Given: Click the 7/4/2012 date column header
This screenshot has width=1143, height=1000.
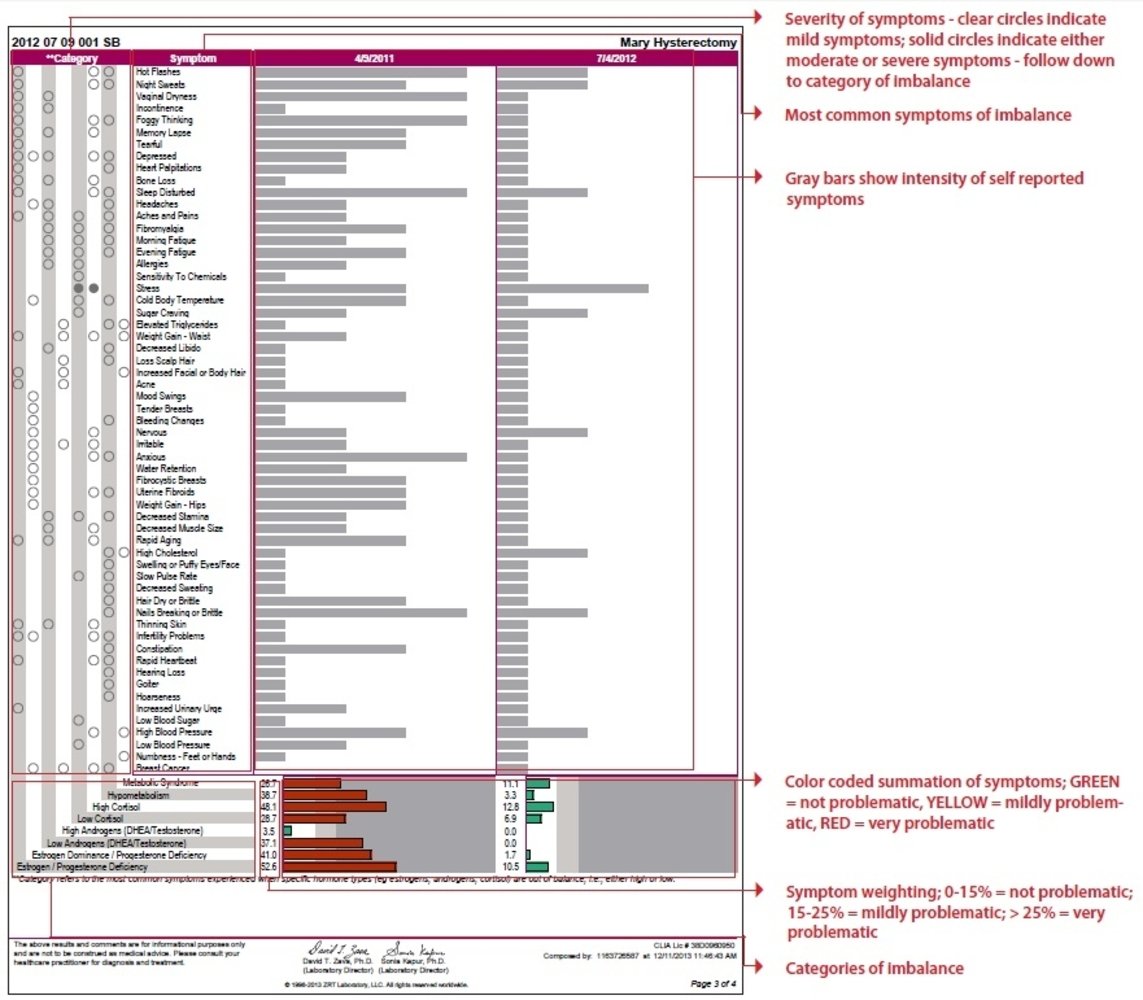Looking at the screenshot, I should coord(616,58).
